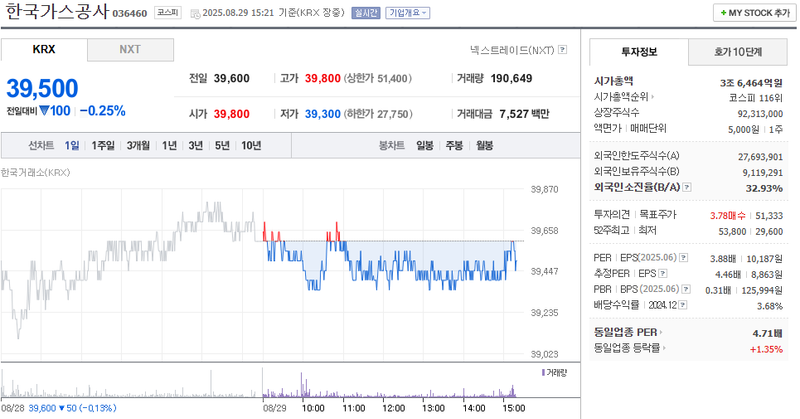This screenshot has width=800, height=419.
Task: Click the 10:00 time axis label
Action: (313, 408)
